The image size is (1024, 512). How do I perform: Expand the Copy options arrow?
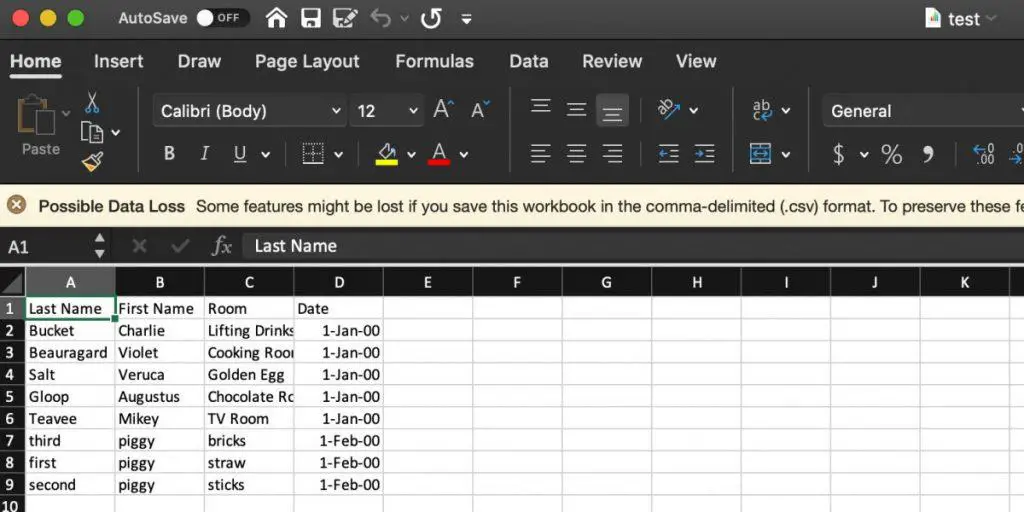[x=116, y=133]
